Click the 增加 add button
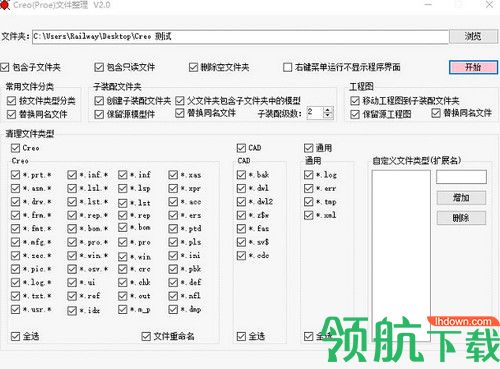The width and height of the screenshot is (500, 369). pos(461,198)
